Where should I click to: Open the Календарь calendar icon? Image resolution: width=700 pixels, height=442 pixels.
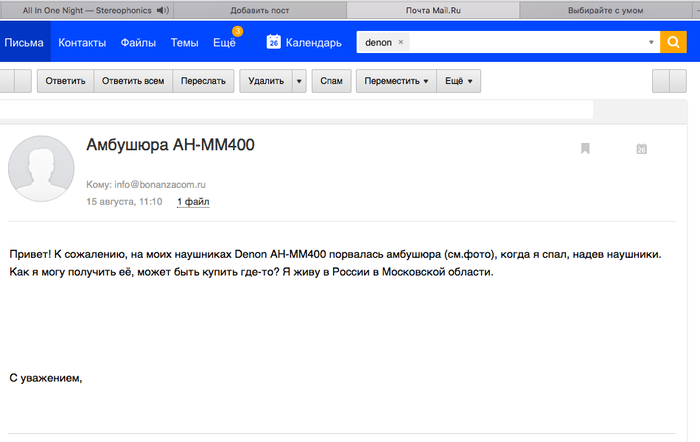pos(273,43)
